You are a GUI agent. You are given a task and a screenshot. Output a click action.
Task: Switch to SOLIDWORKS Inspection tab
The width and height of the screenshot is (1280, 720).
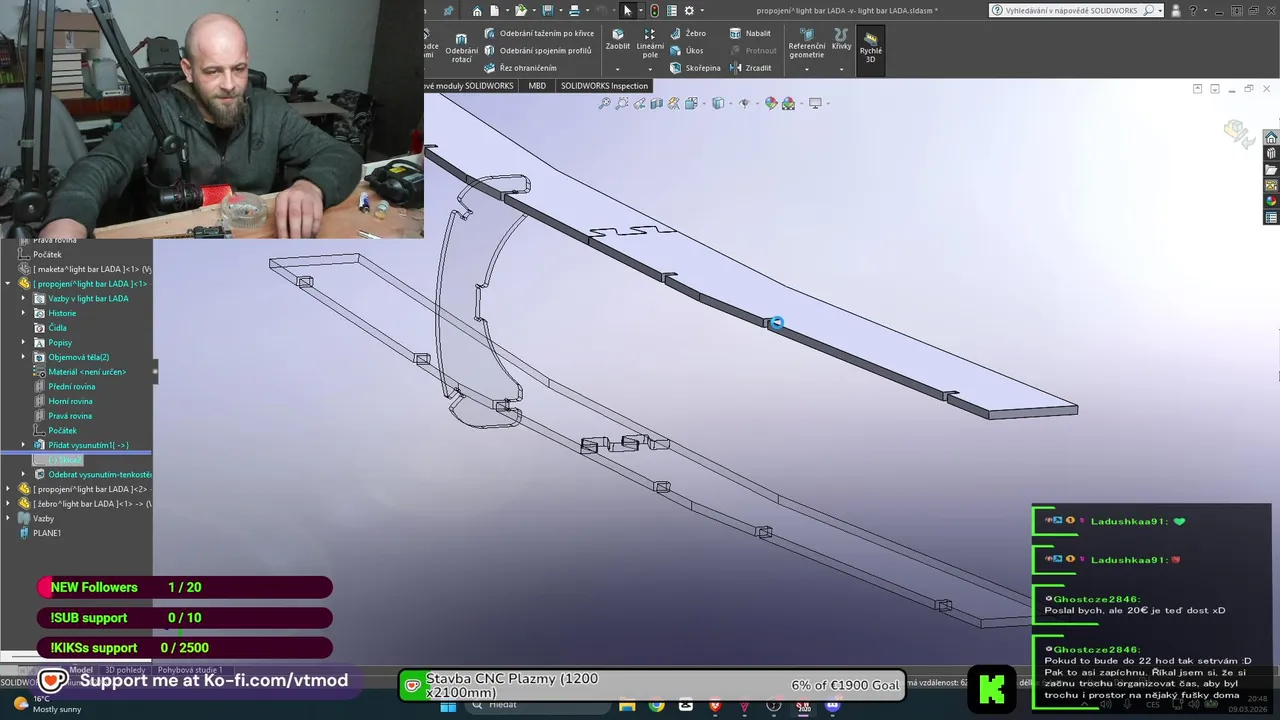604,86
